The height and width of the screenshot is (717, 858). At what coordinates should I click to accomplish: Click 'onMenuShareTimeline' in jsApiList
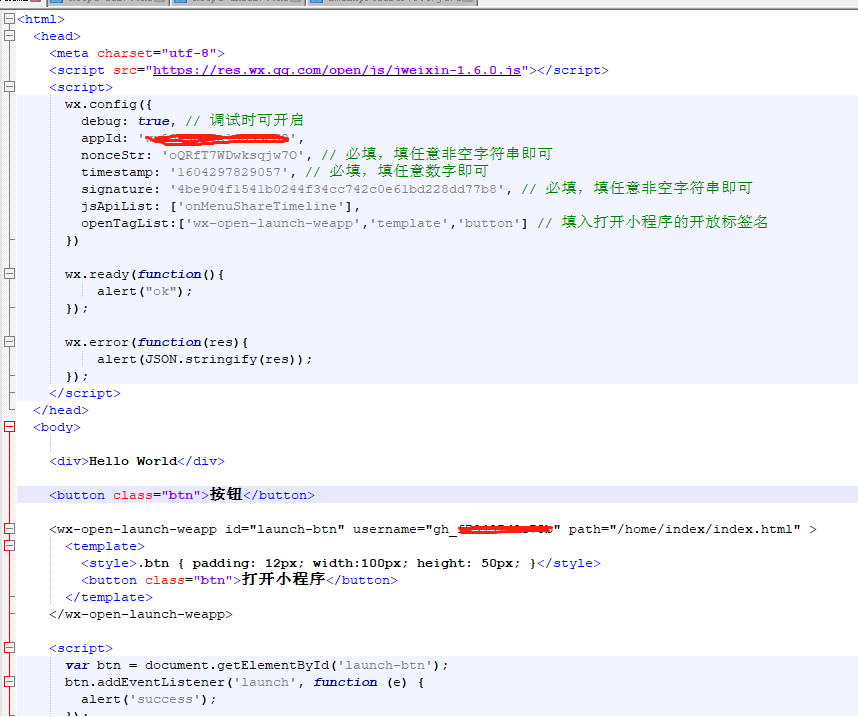(x=261, y=206)
